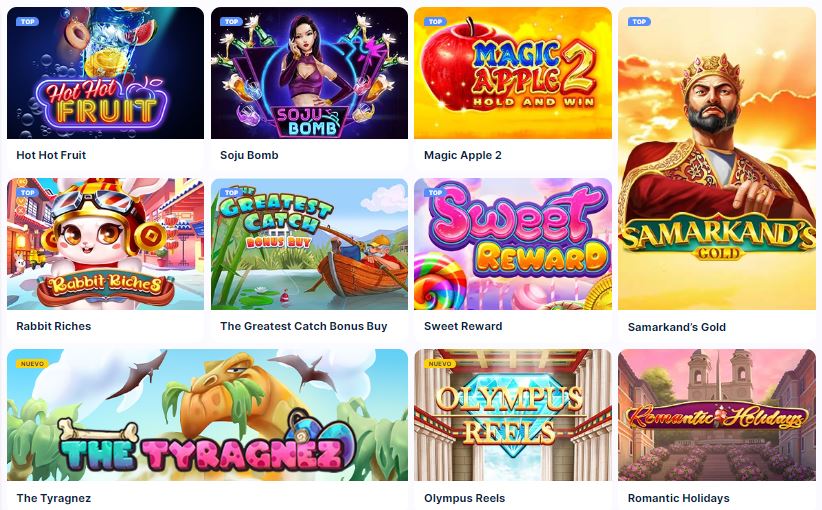Select the Olympus Reels game thumbnail

click(513, 415)
